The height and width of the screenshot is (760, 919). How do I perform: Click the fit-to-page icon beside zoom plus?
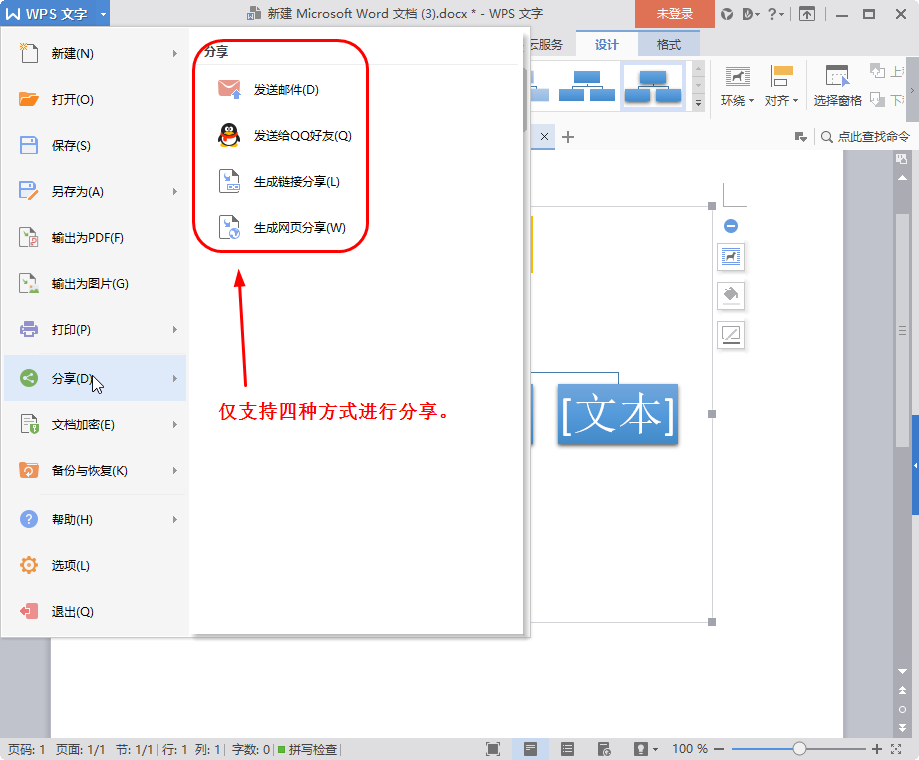(896, 749)
